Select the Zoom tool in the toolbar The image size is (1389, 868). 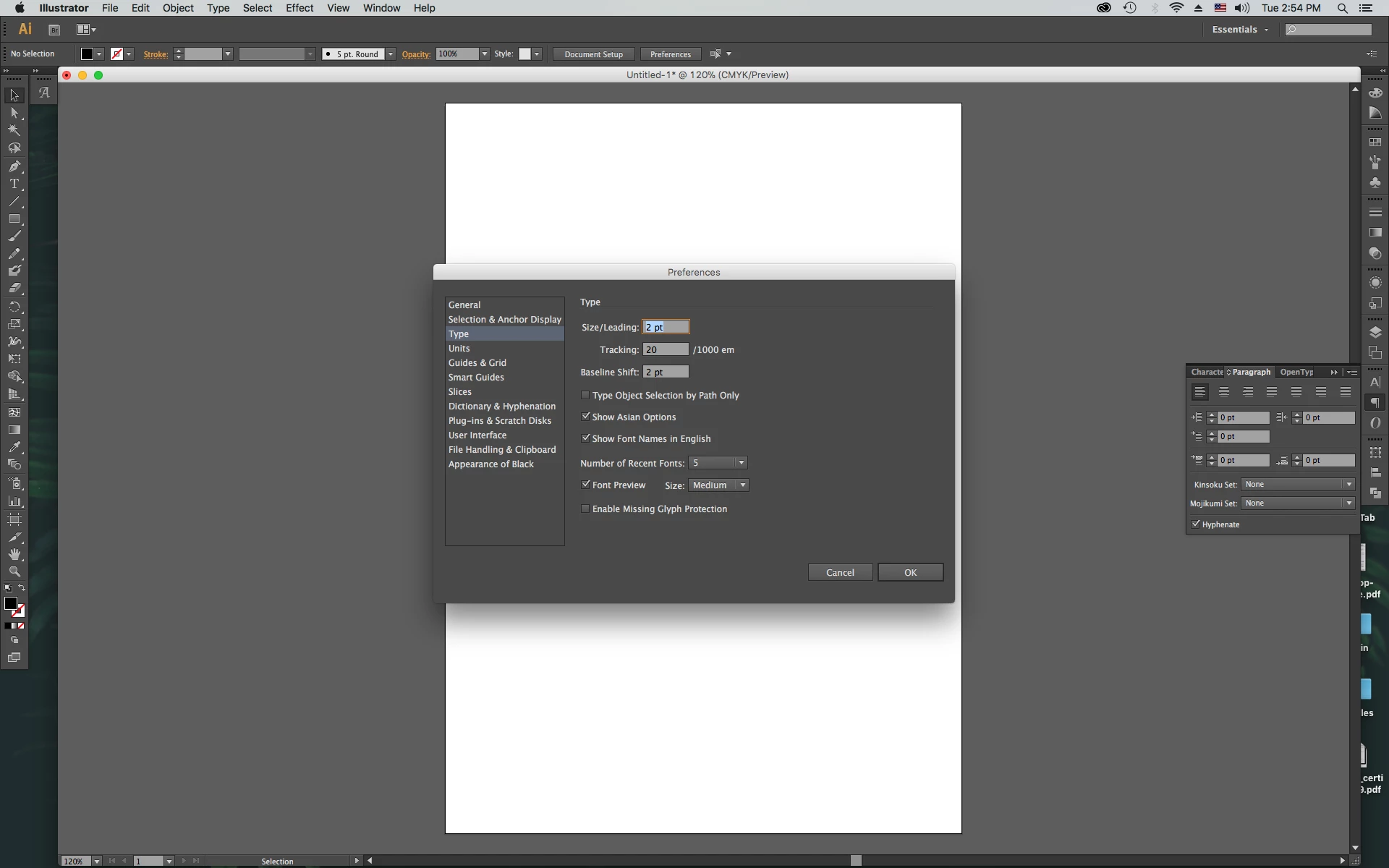14,571
